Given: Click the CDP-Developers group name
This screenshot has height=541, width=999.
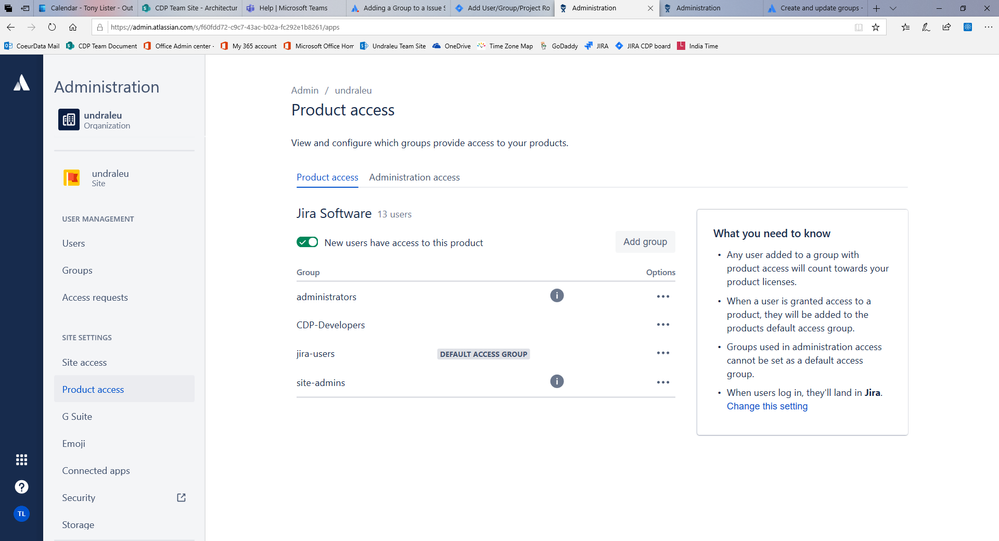Looking at the screenshot, I should tap(331, 325).
